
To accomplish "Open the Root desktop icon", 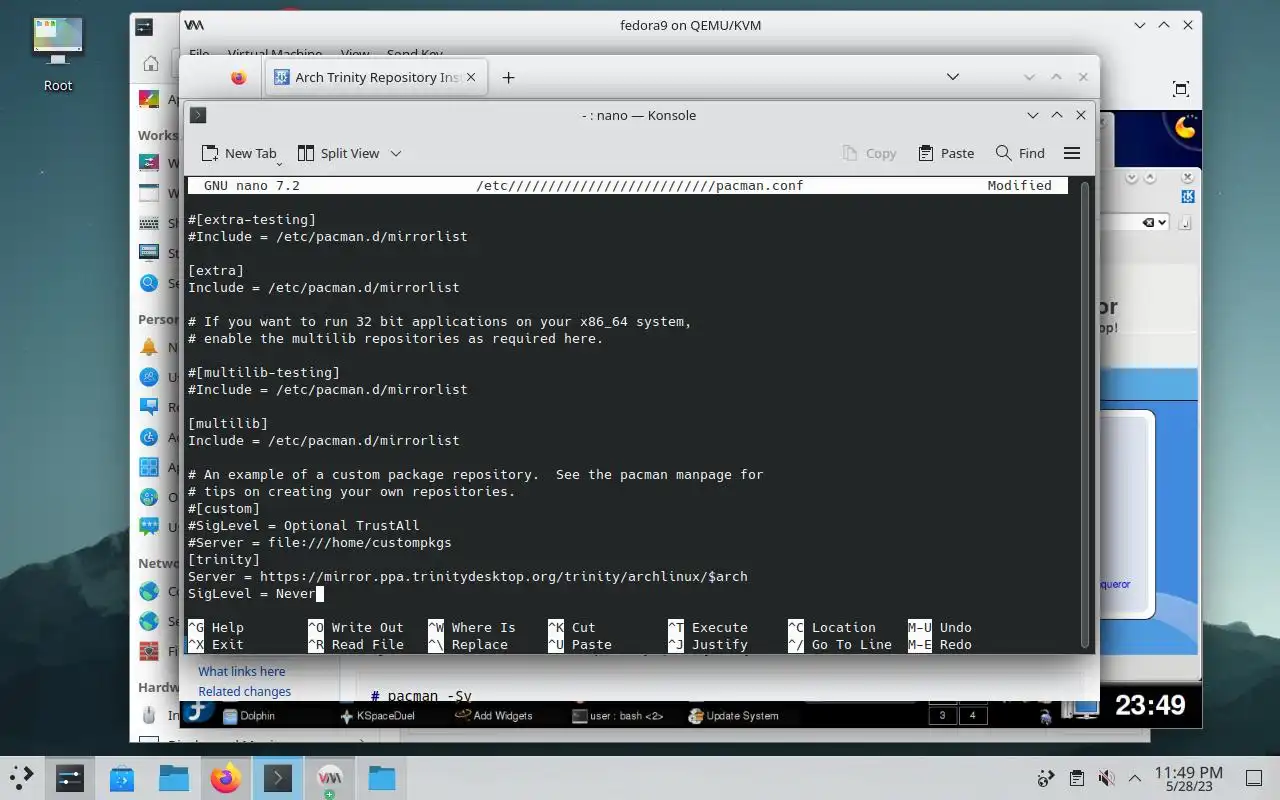I will coord(58,55).
